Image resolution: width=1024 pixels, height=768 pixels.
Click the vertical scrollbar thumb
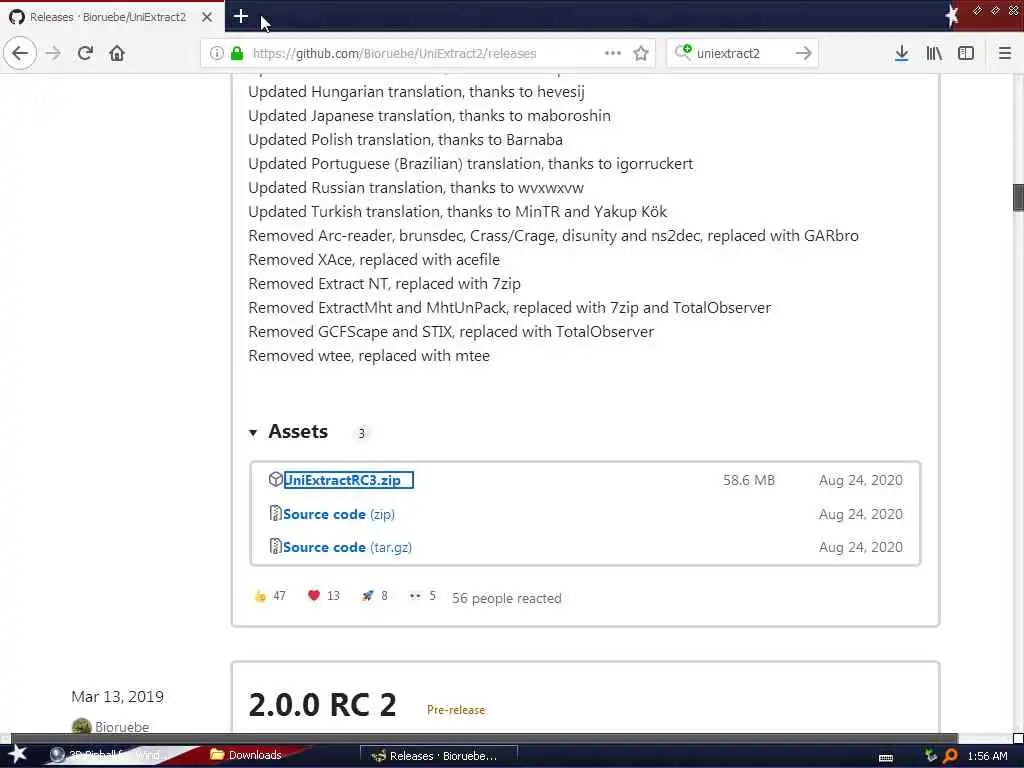tap(1017, 198)
